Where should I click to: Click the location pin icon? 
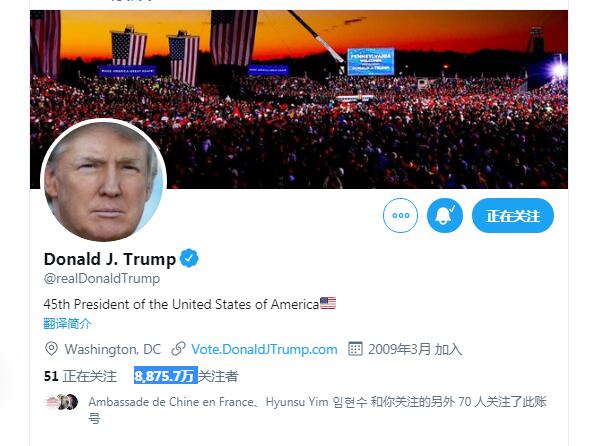(51, 349)
